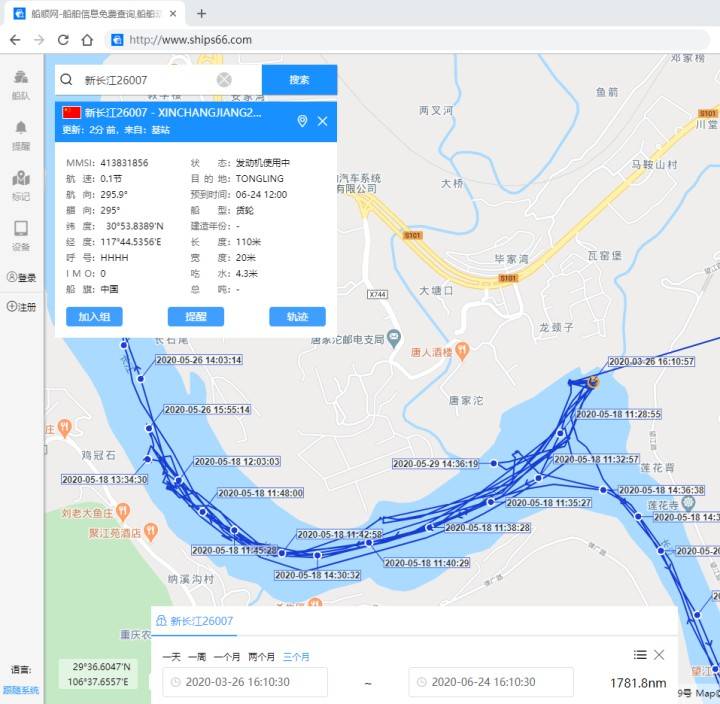Click the 唐家沱邮电支局 map pin
This screenshot has width=720, height=704.
[x=394, y=338]
